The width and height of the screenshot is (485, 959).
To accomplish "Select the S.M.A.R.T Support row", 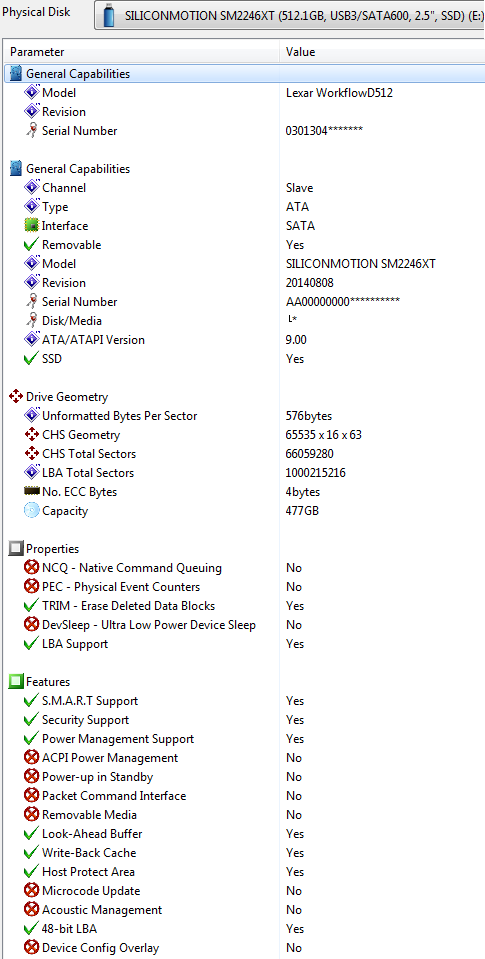I will pos(245,701).
